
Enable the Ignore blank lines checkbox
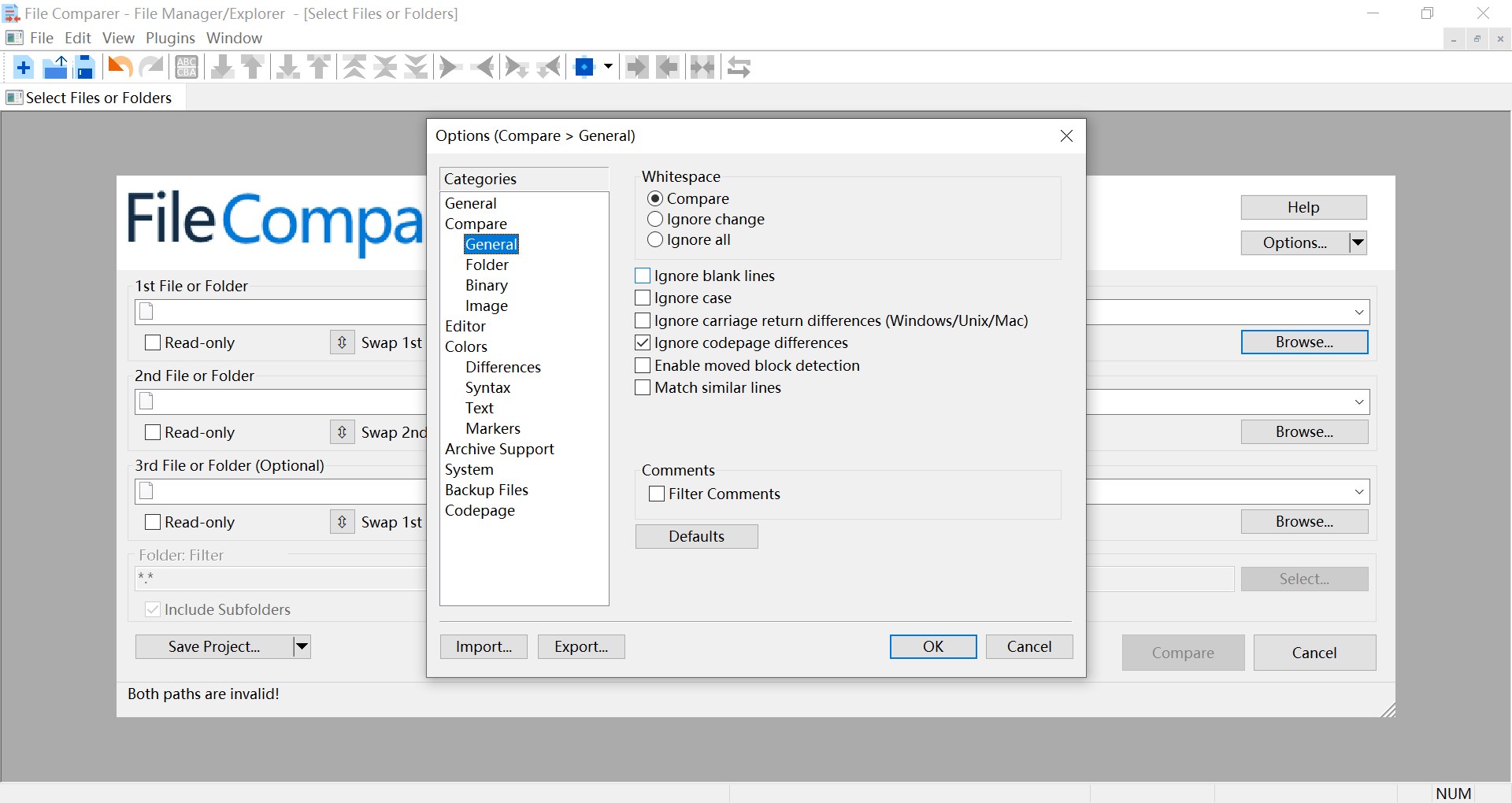(643, 276)
